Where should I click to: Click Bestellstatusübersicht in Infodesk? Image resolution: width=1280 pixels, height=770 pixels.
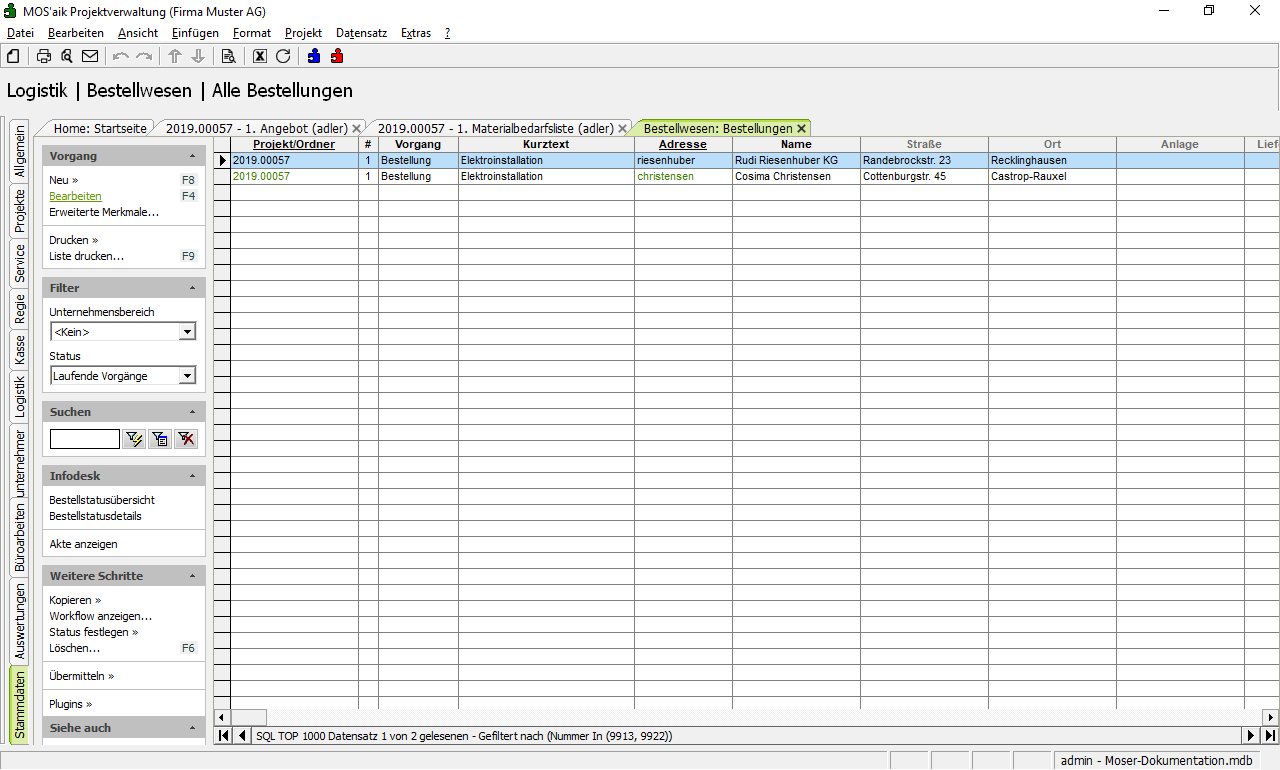[102, 500]
